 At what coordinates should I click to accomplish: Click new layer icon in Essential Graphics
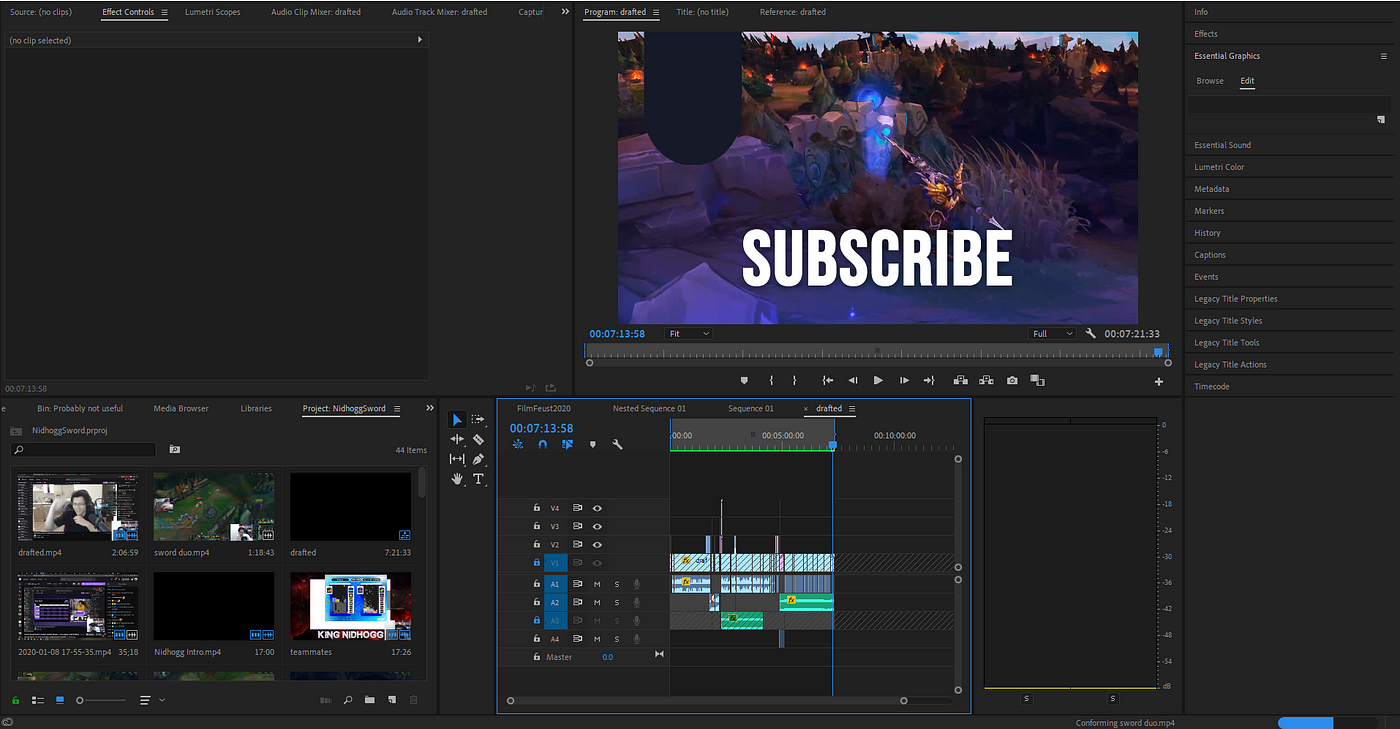[1381, 119]
